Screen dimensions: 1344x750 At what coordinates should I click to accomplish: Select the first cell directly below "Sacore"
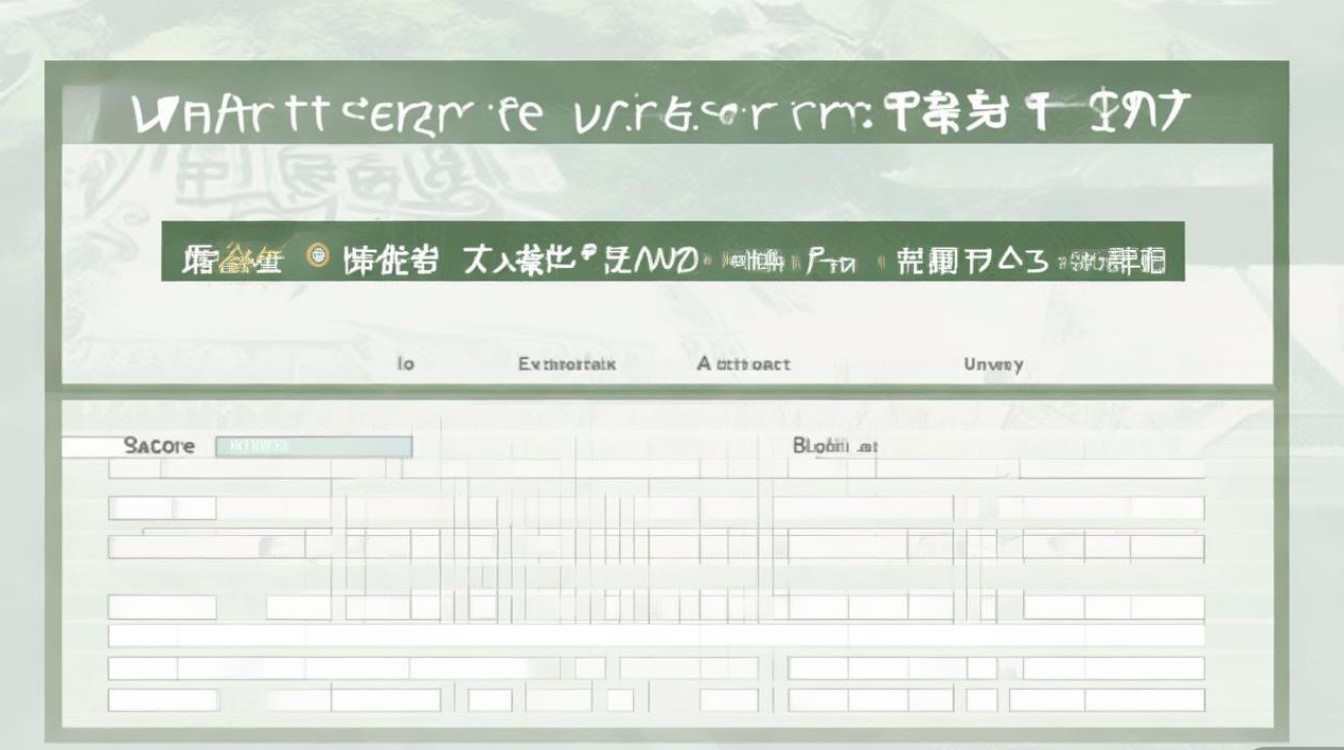tap(160, 470)
